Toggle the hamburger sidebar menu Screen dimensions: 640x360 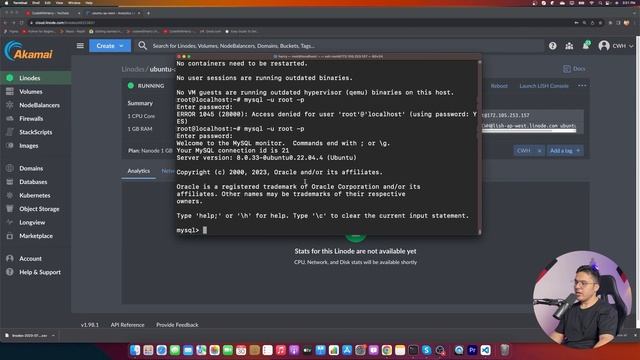click(80, 46)
